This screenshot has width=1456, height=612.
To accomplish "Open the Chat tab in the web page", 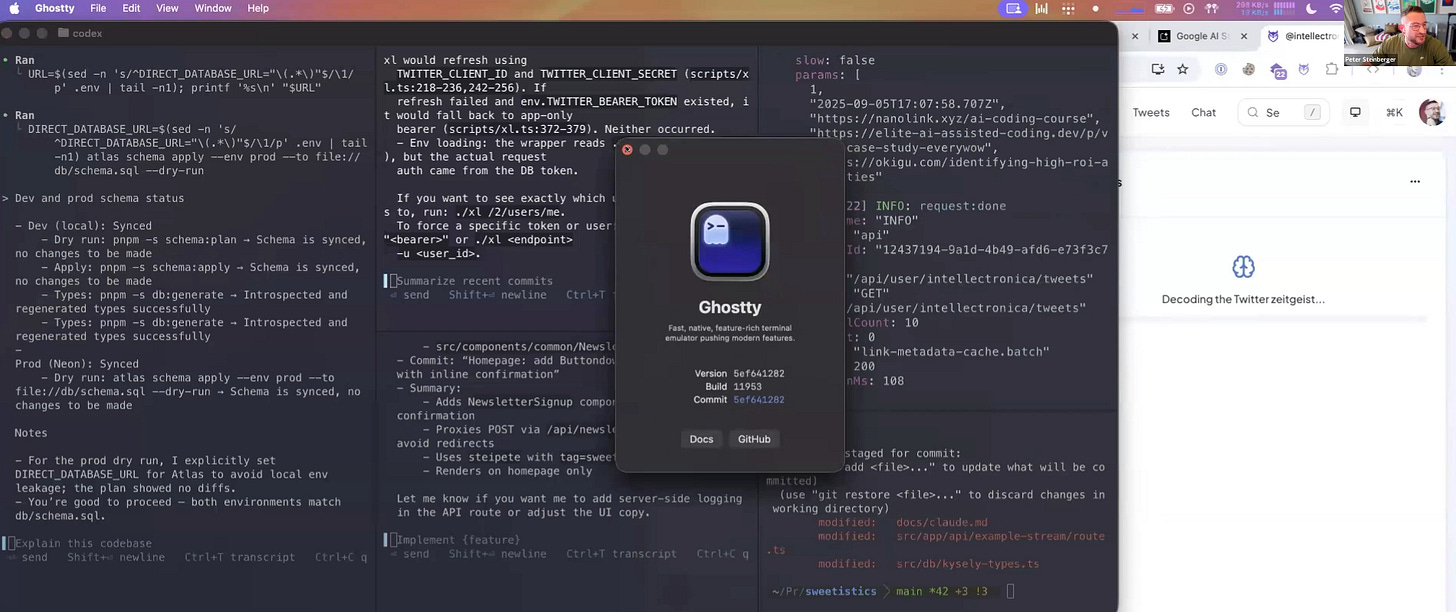I will tap(1204, 112).
